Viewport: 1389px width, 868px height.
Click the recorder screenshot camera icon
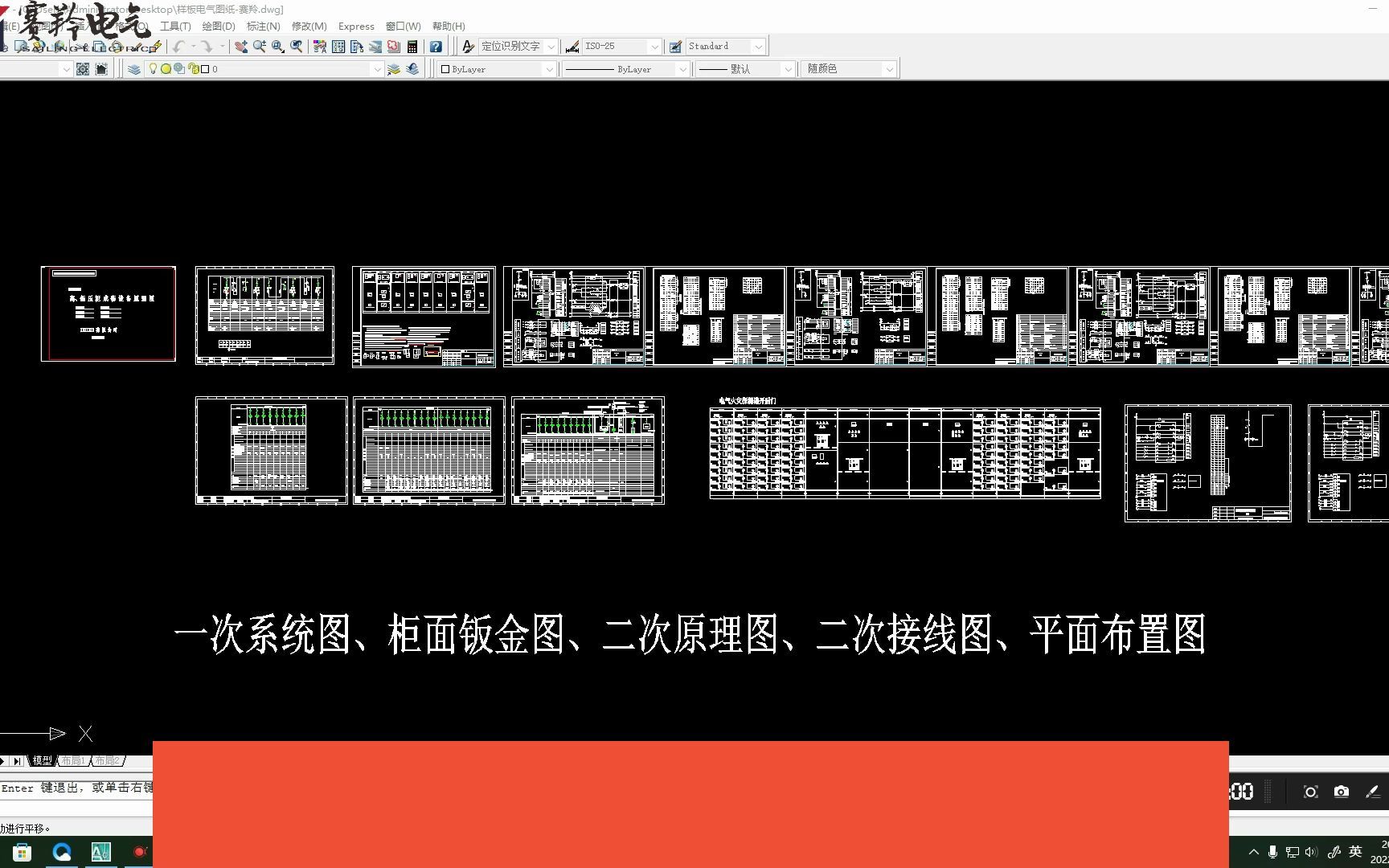pos(1342,792)
